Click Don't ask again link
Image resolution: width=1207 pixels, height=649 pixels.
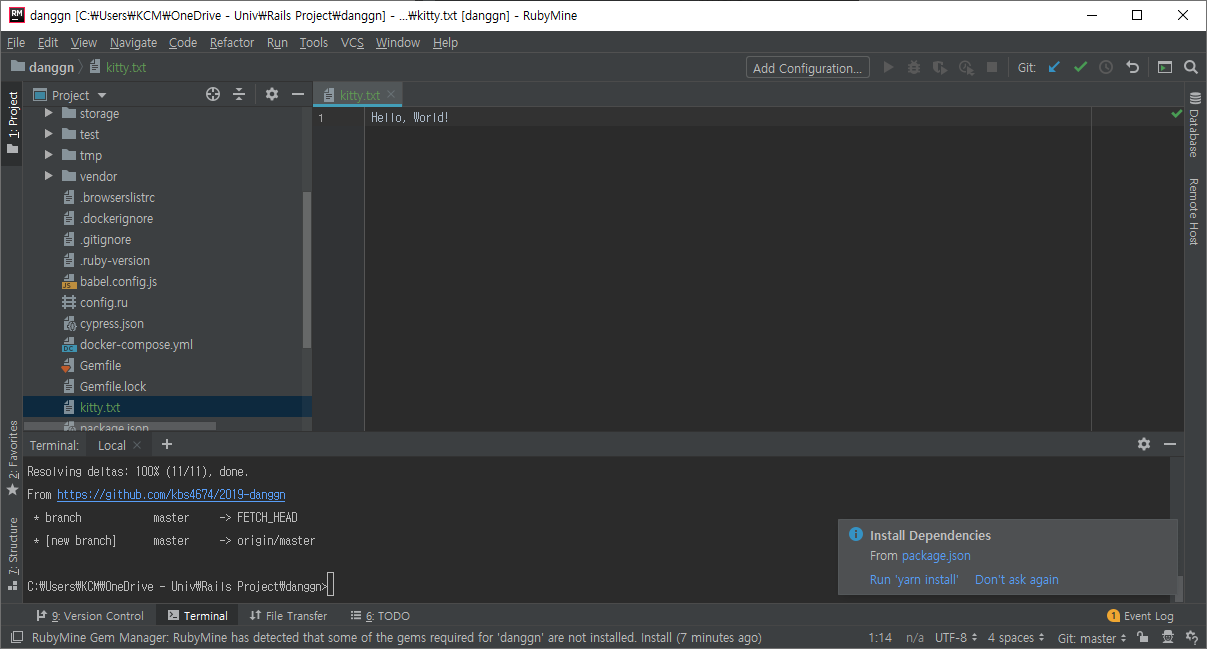tap(1016, 580)
